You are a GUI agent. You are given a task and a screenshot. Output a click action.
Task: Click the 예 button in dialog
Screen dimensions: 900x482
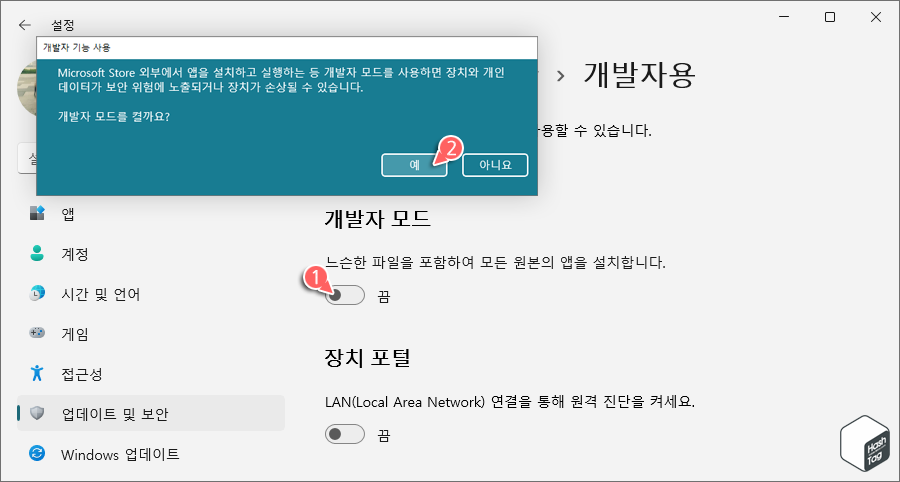tap(414, 165)
